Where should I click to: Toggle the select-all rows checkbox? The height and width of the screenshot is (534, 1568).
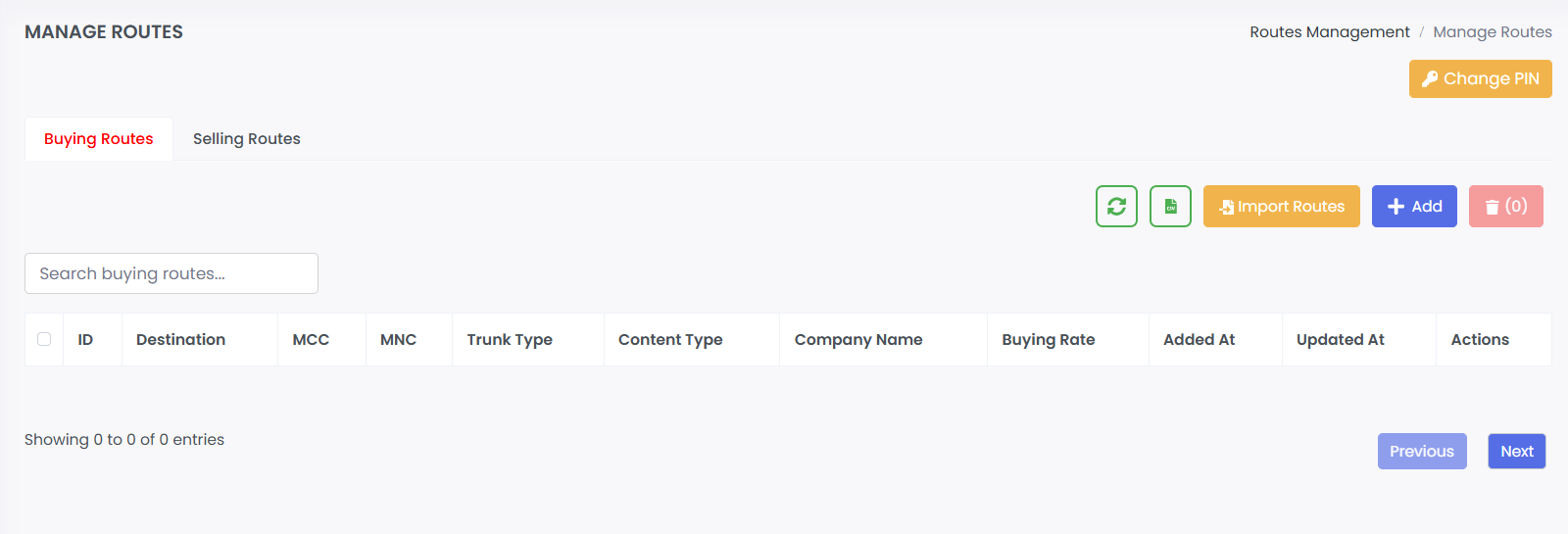(44, 339)
